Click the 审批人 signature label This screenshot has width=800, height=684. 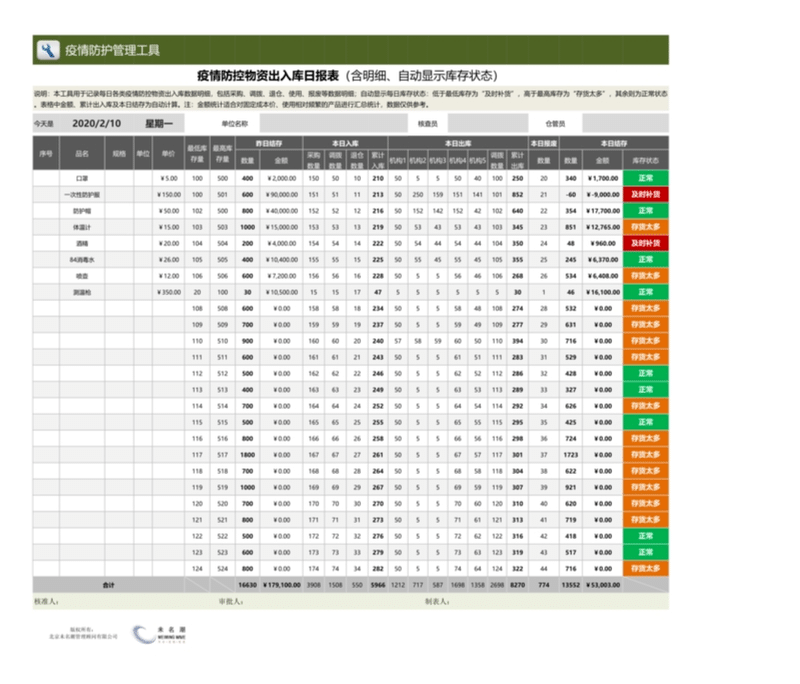tap(230, 602)
